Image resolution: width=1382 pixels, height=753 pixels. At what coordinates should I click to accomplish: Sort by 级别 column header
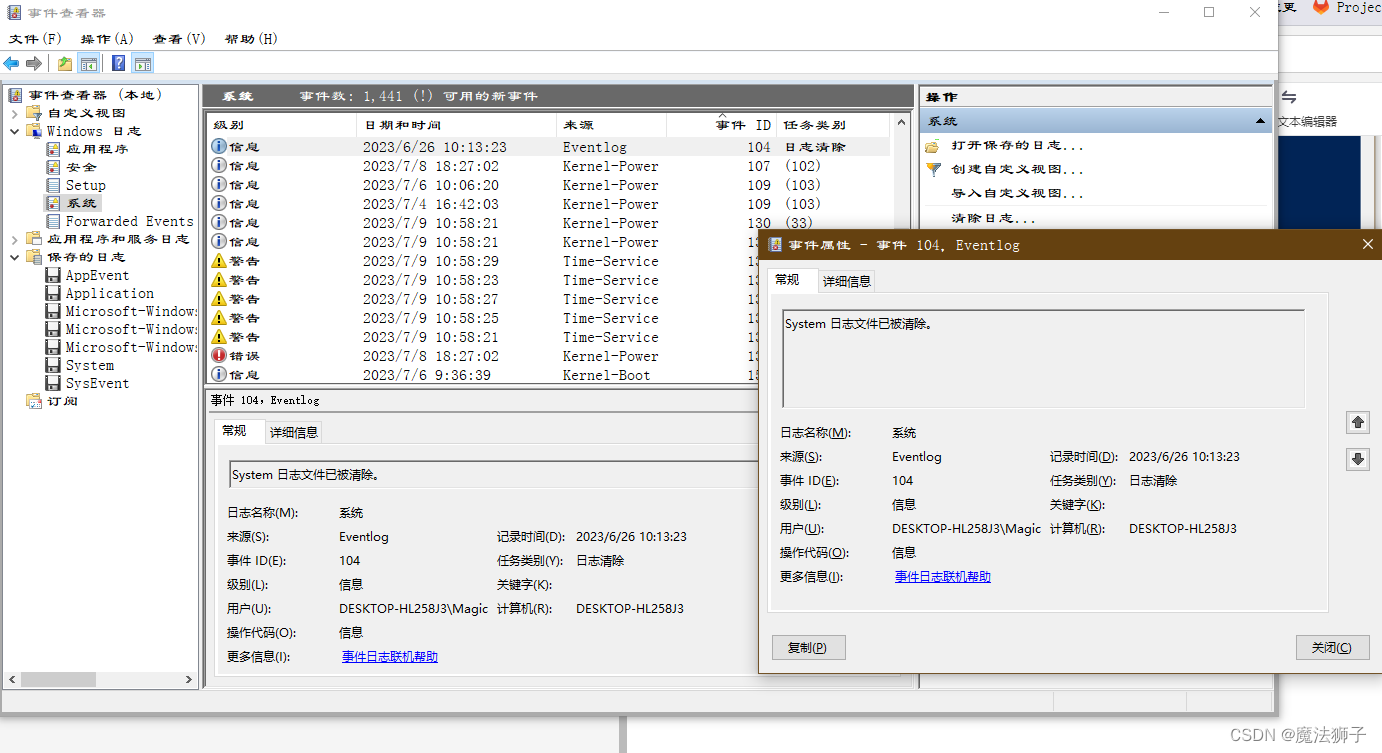[x=282, y=125]
